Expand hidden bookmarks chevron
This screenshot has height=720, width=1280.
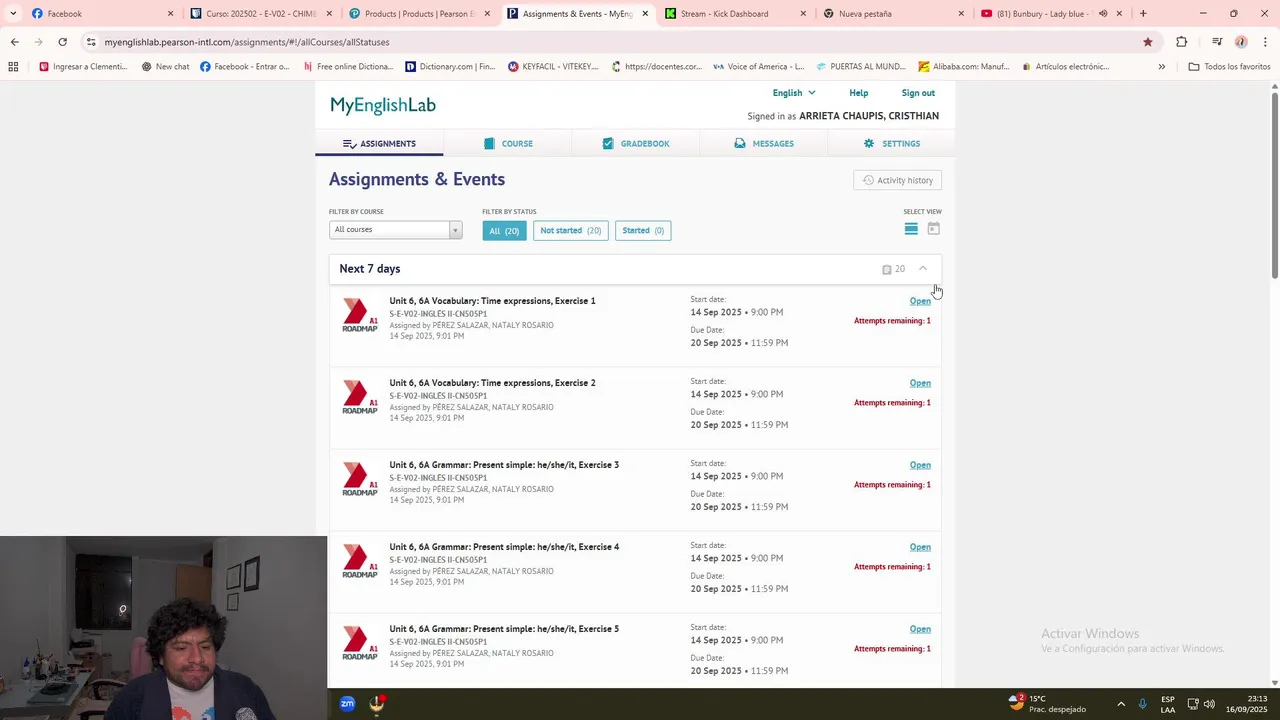click(1161, 67)
